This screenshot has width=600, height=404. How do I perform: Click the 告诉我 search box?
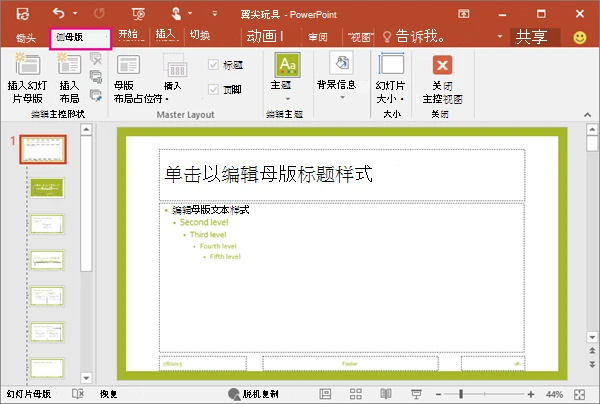pyautogui.click(x=415, y=36)
